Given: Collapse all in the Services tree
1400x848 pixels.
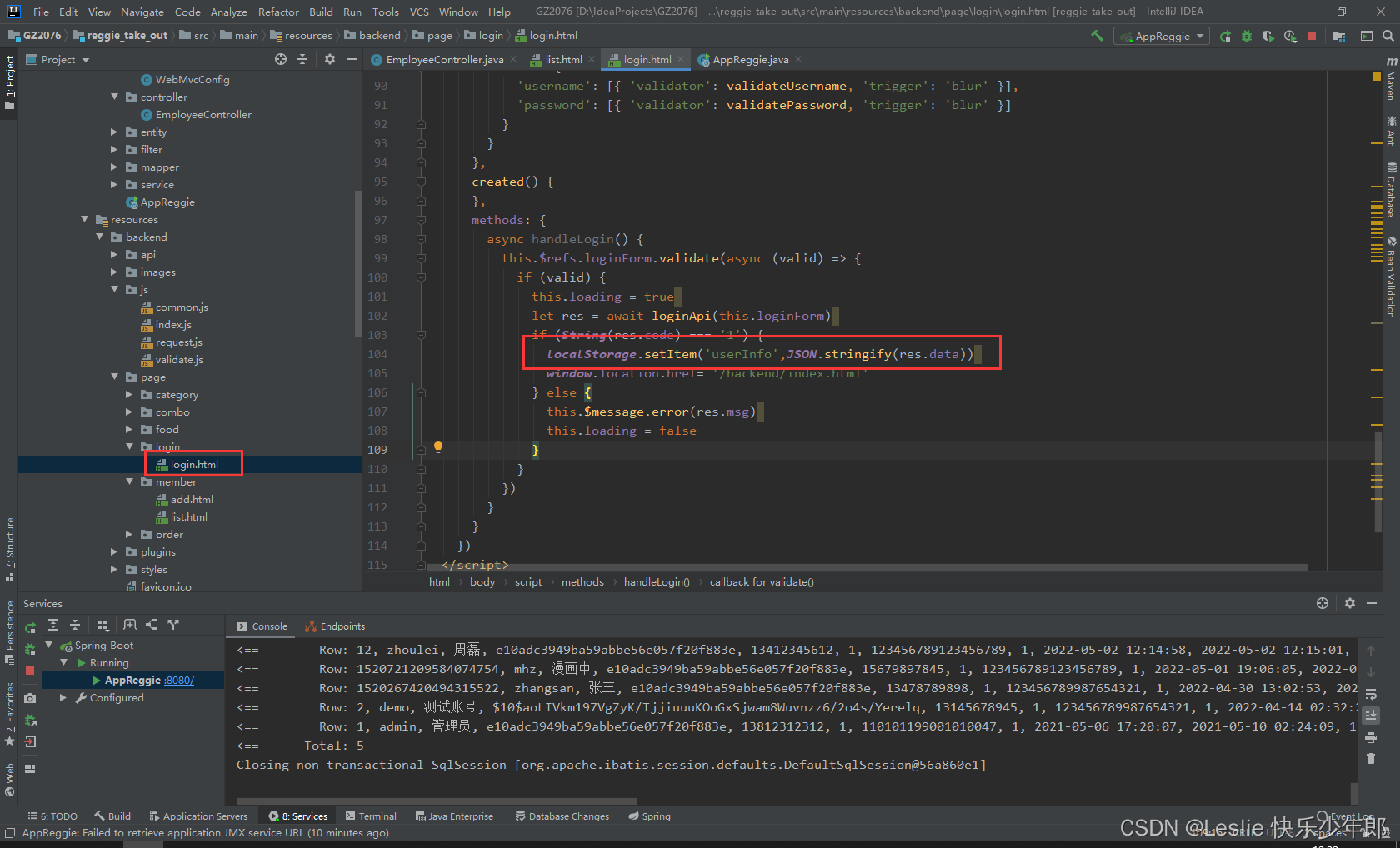Looking at the screenshot, I should 75,625.
